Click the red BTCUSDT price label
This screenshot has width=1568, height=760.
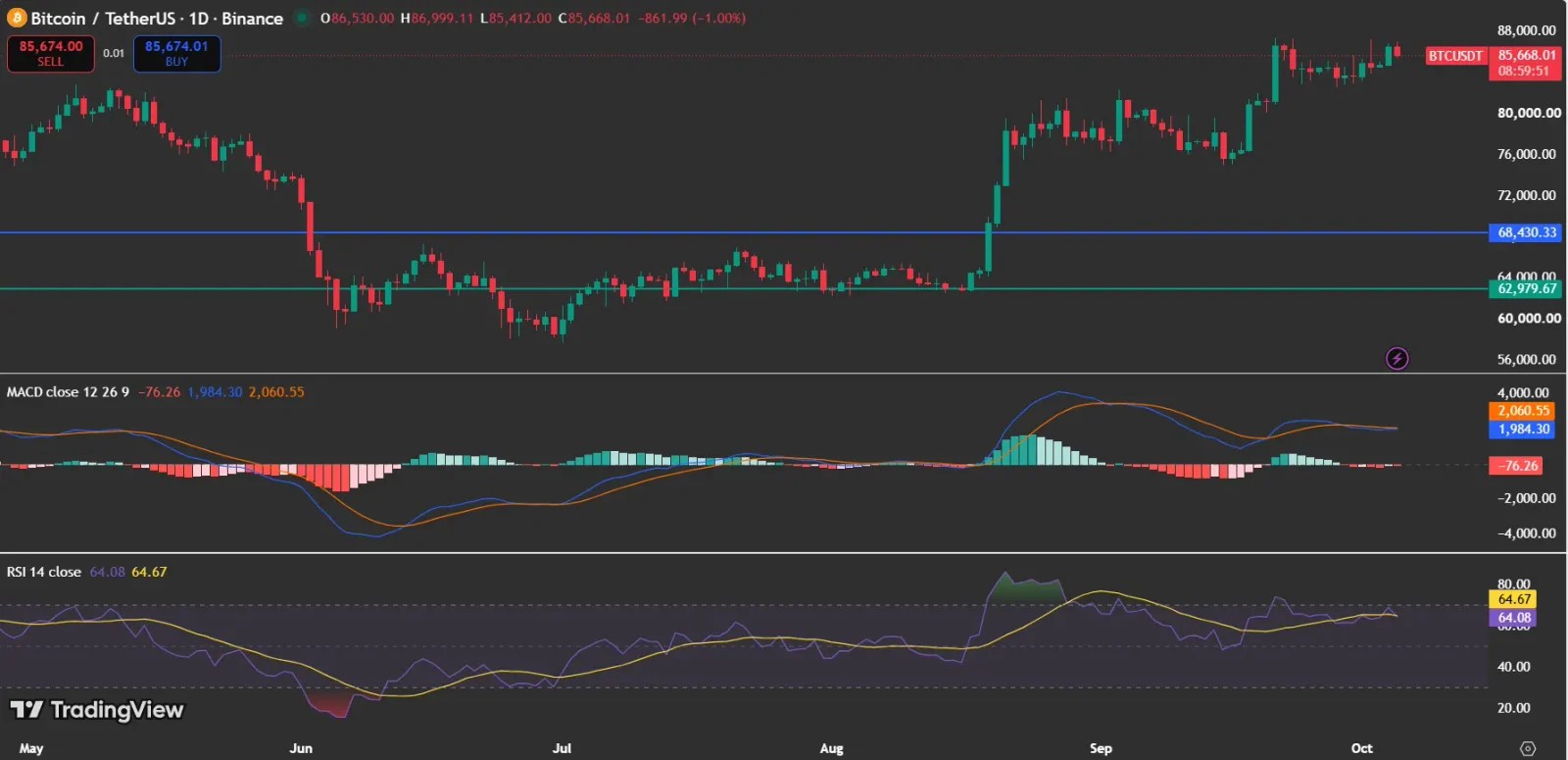click(x=1455, y=56)
